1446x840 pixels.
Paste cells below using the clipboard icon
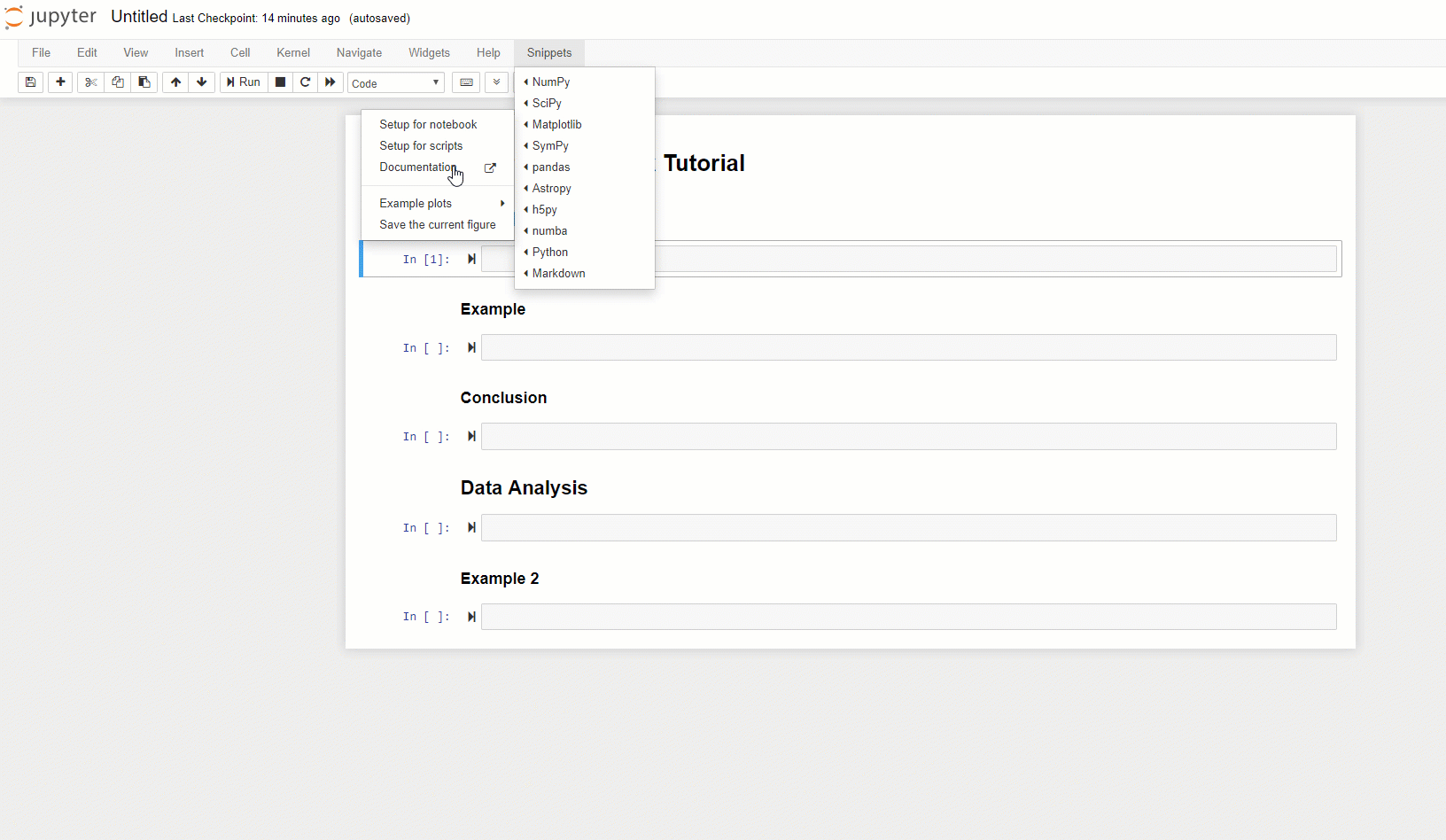[x=144, y=82]
